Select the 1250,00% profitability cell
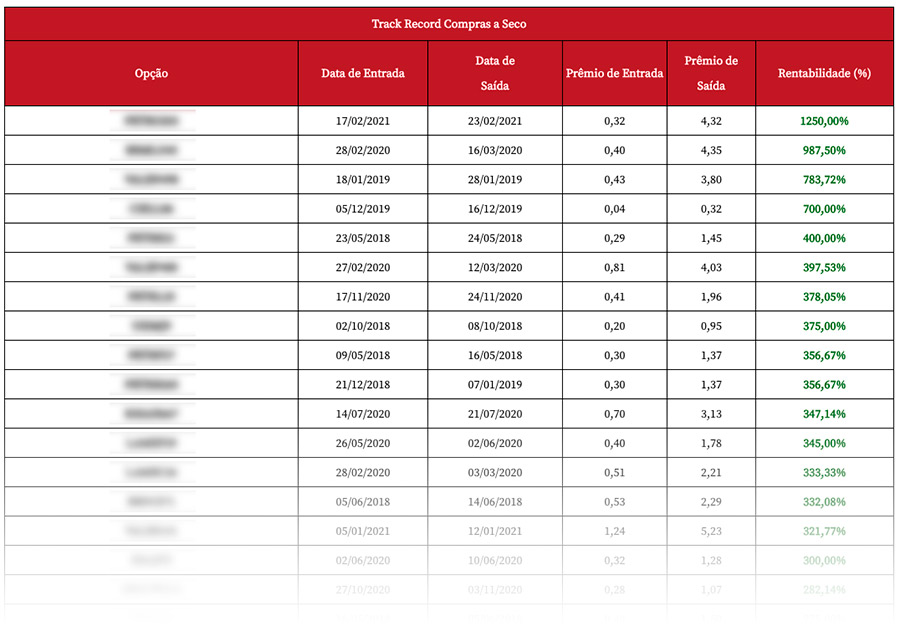This screenshot has height=637, width=900. coord(824,121)
